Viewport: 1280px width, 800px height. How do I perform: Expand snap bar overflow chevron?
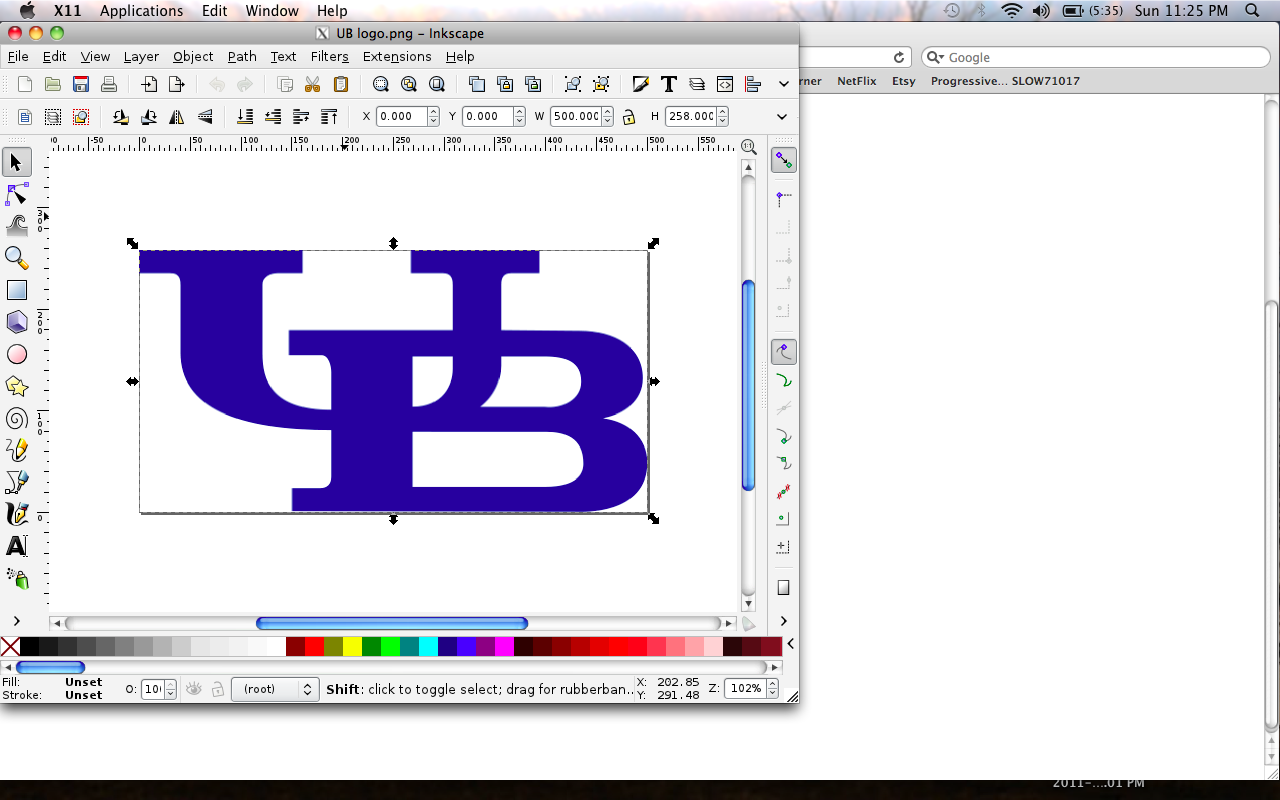coord(784,621)
